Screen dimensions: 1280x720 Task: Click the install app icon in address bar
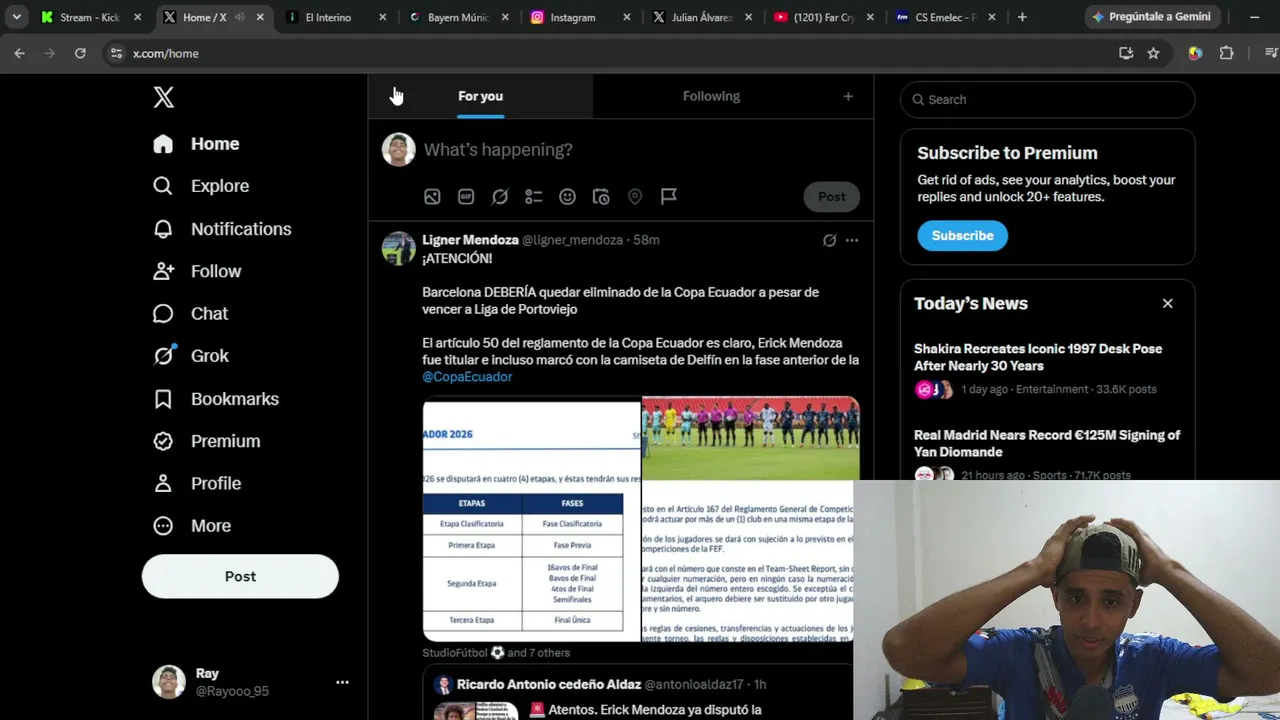pos(1126,53)
